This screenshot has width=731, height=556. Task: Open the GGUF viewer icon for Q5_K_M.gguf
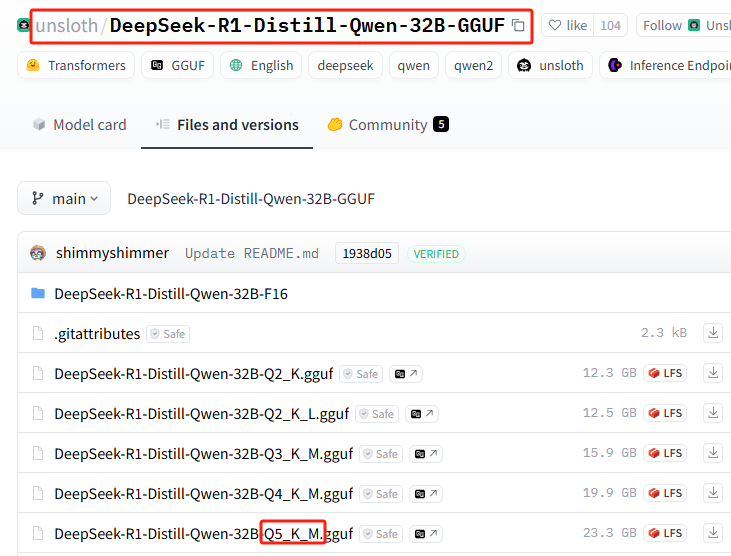point(426,534)
